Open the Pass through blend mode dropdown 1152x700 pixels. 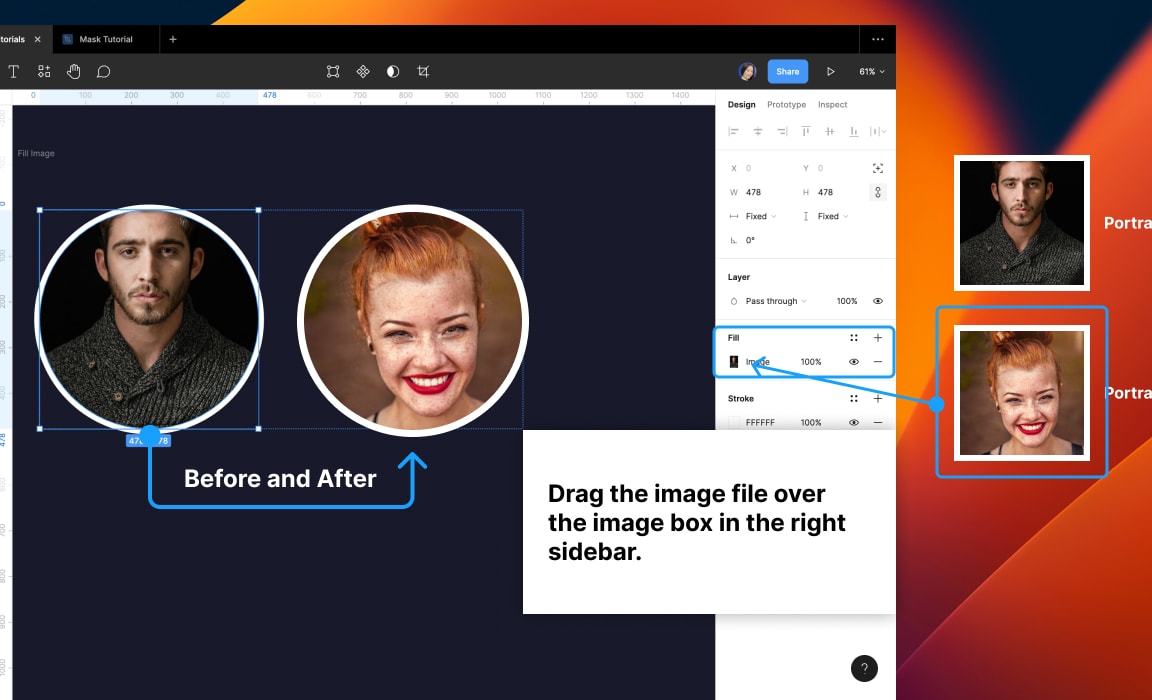tap(776, 301)
